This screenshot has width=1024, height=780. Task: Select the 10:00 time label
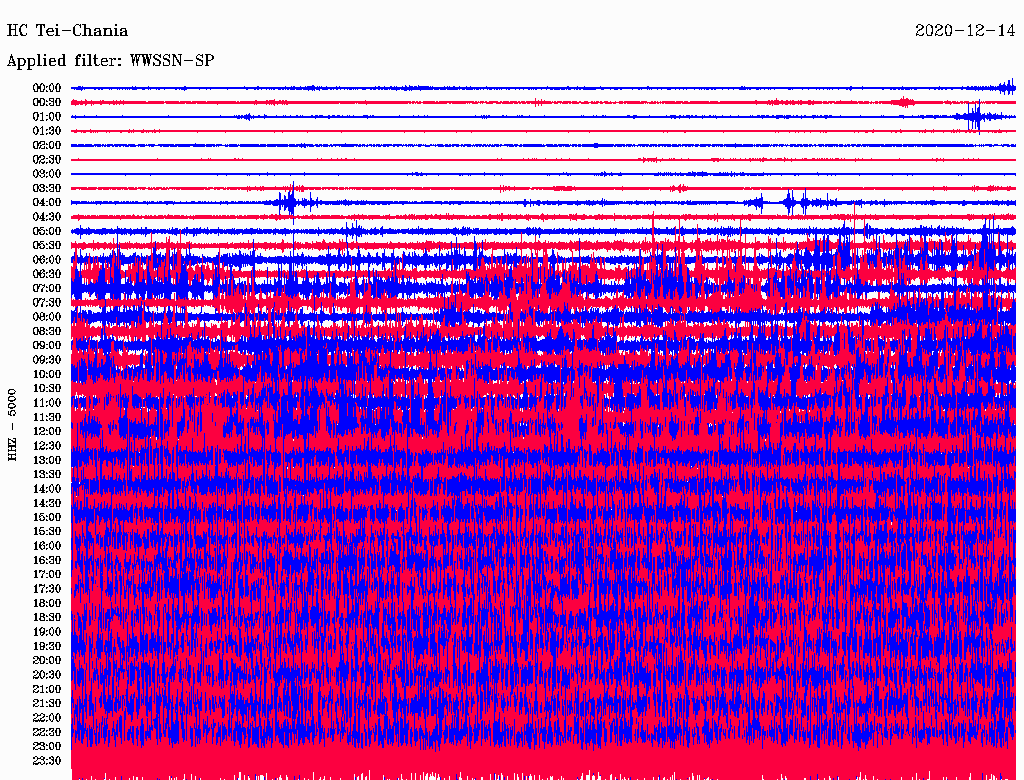tap(47, 374)
